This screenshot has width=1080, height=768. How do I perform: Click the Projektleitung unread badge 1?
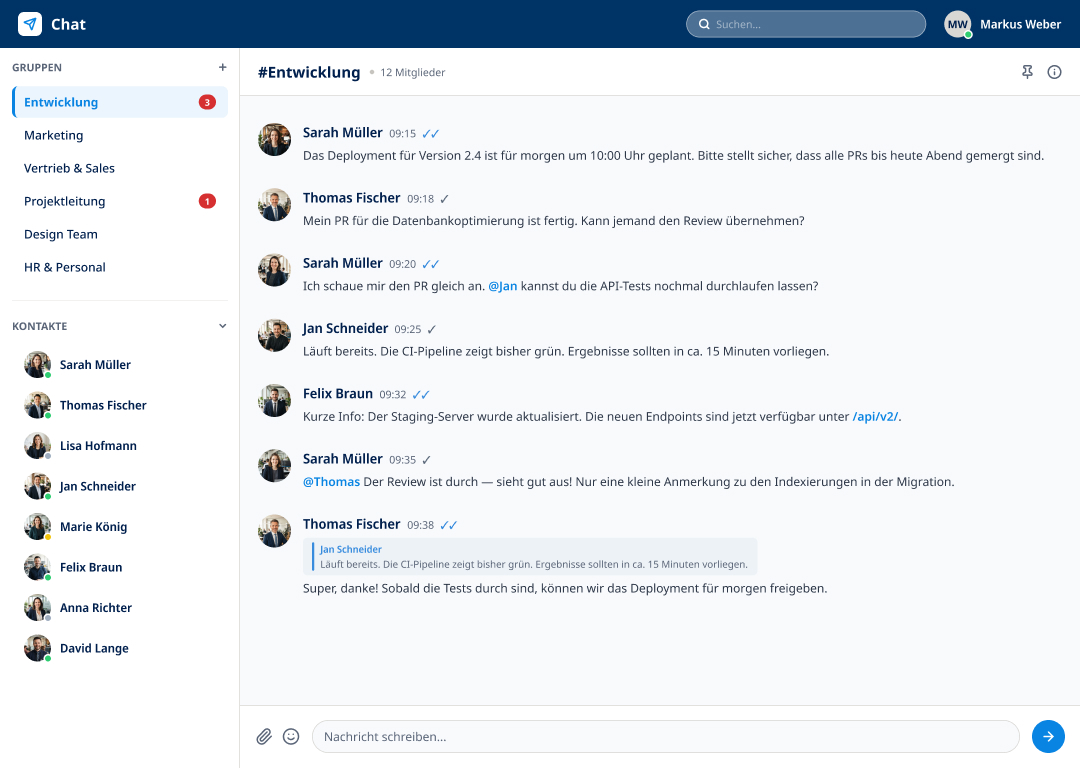[x=207, y=201]
